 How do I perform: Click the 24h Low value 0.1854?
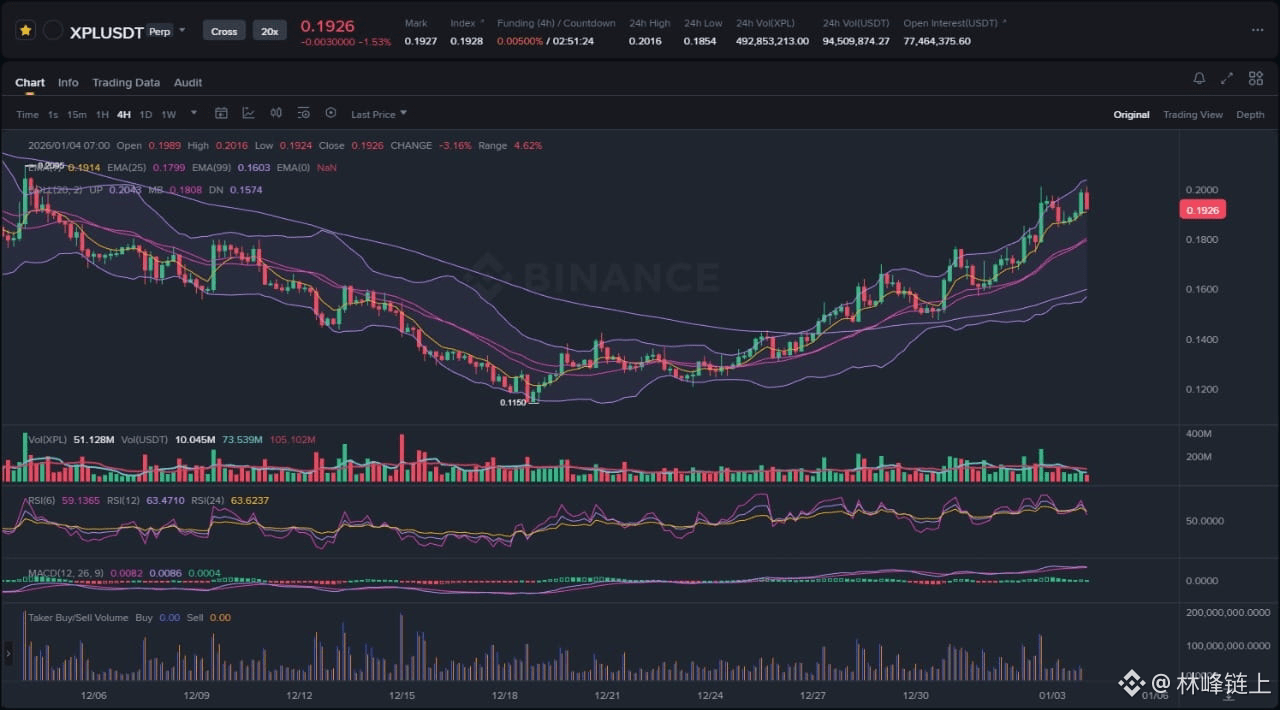[x=700, y=41]
